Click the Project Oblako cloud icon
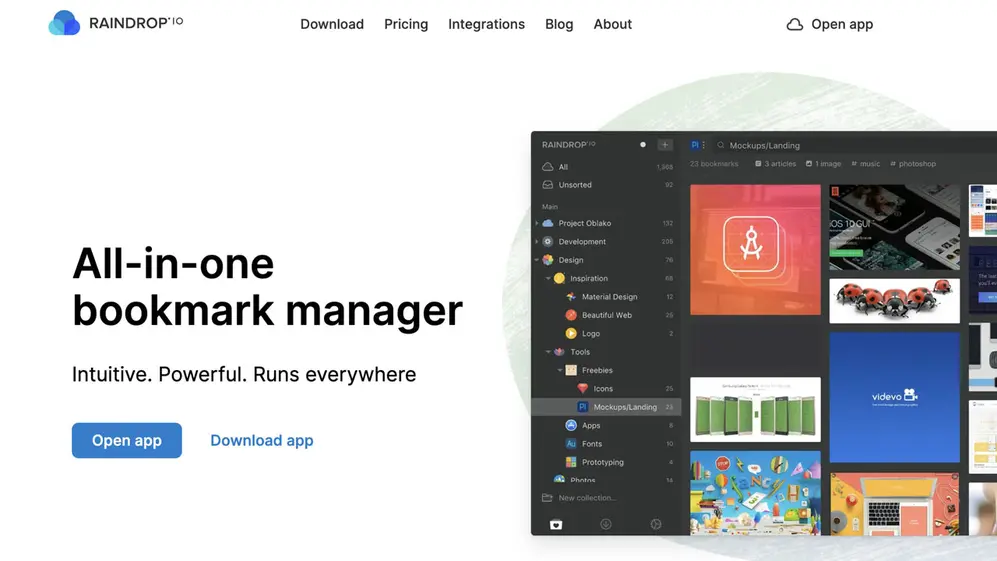Image resolution: width=997 pixels, height=561 pixels. click(x=547, y=223)
